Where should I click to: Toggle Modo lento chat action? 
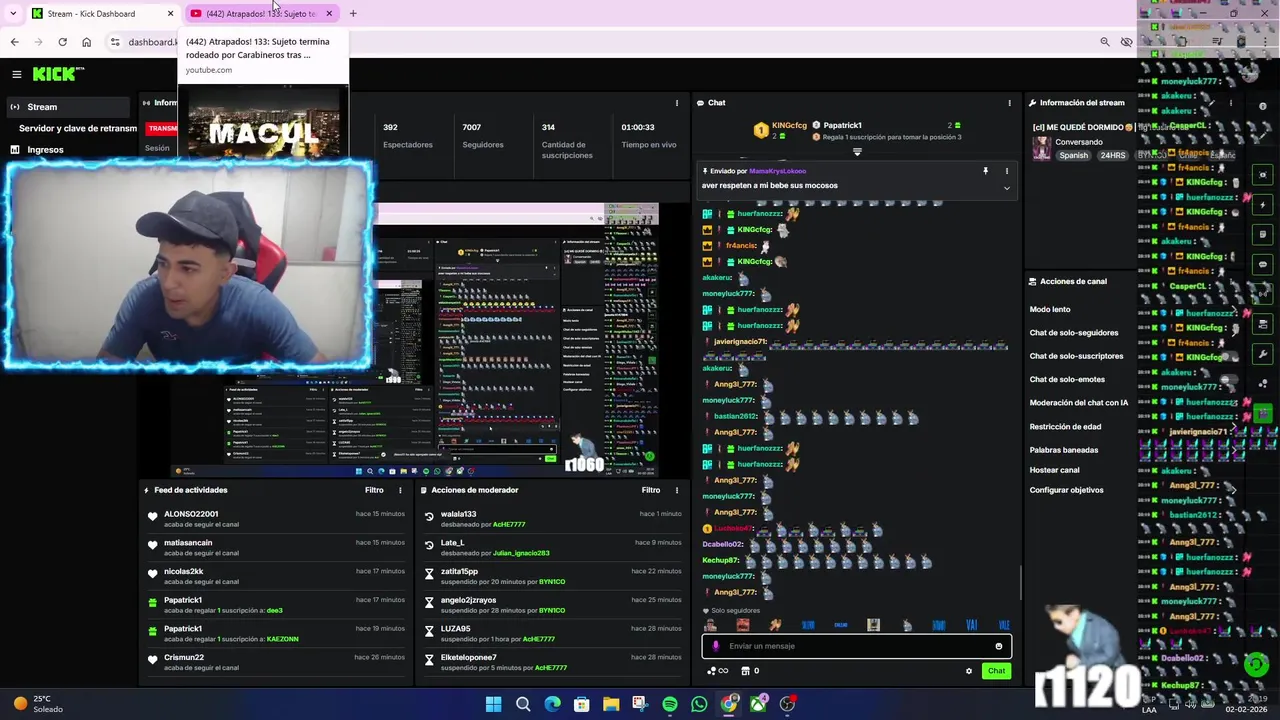pyautogui.click(x=1050, y=310)
